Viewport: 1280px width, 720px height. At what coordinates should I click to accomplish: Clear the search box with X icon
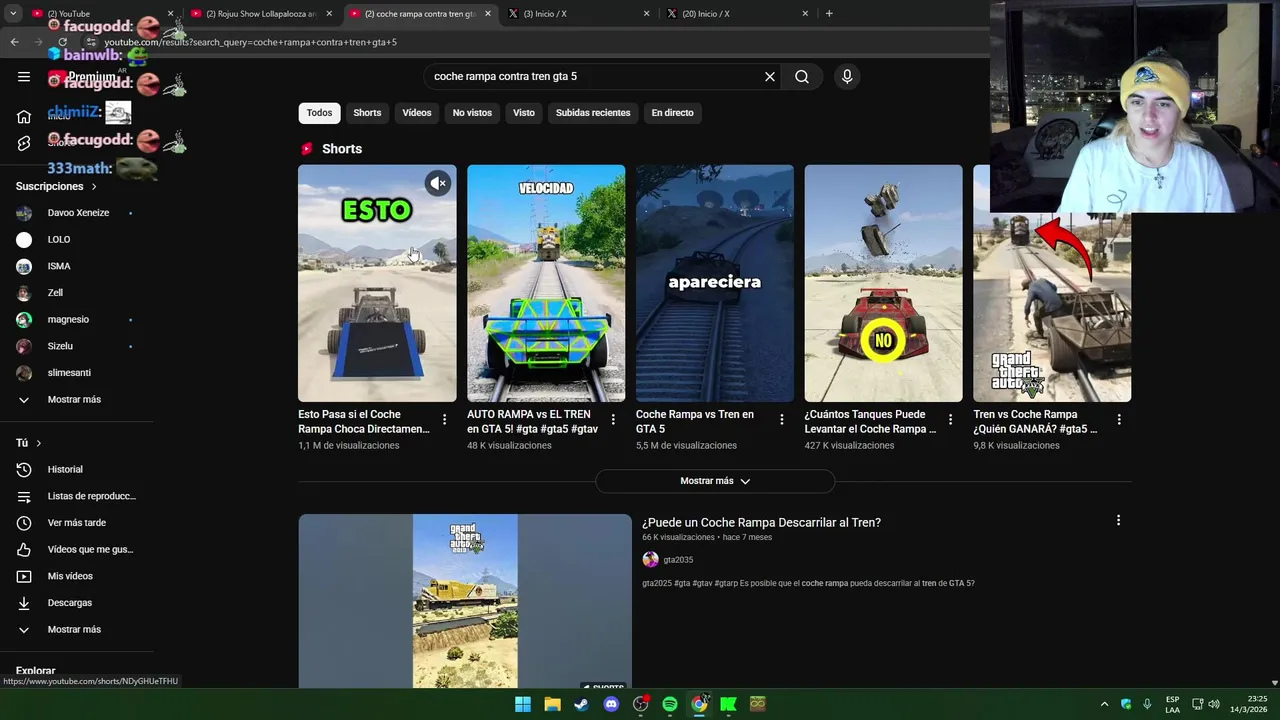pyautogui.click(x=770, y=77)
